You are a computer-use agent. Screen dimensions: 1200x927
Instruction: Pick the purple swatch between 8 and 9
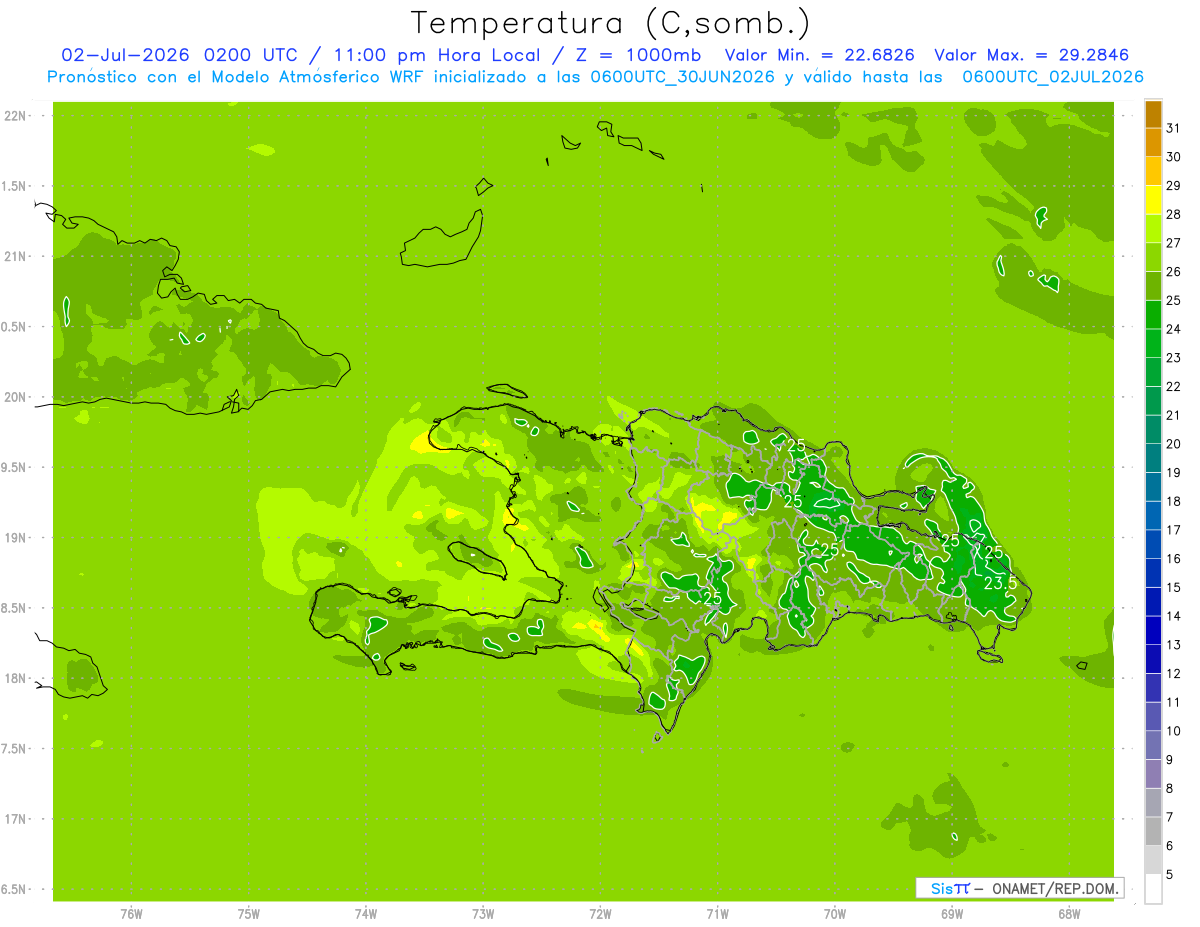1153,775
